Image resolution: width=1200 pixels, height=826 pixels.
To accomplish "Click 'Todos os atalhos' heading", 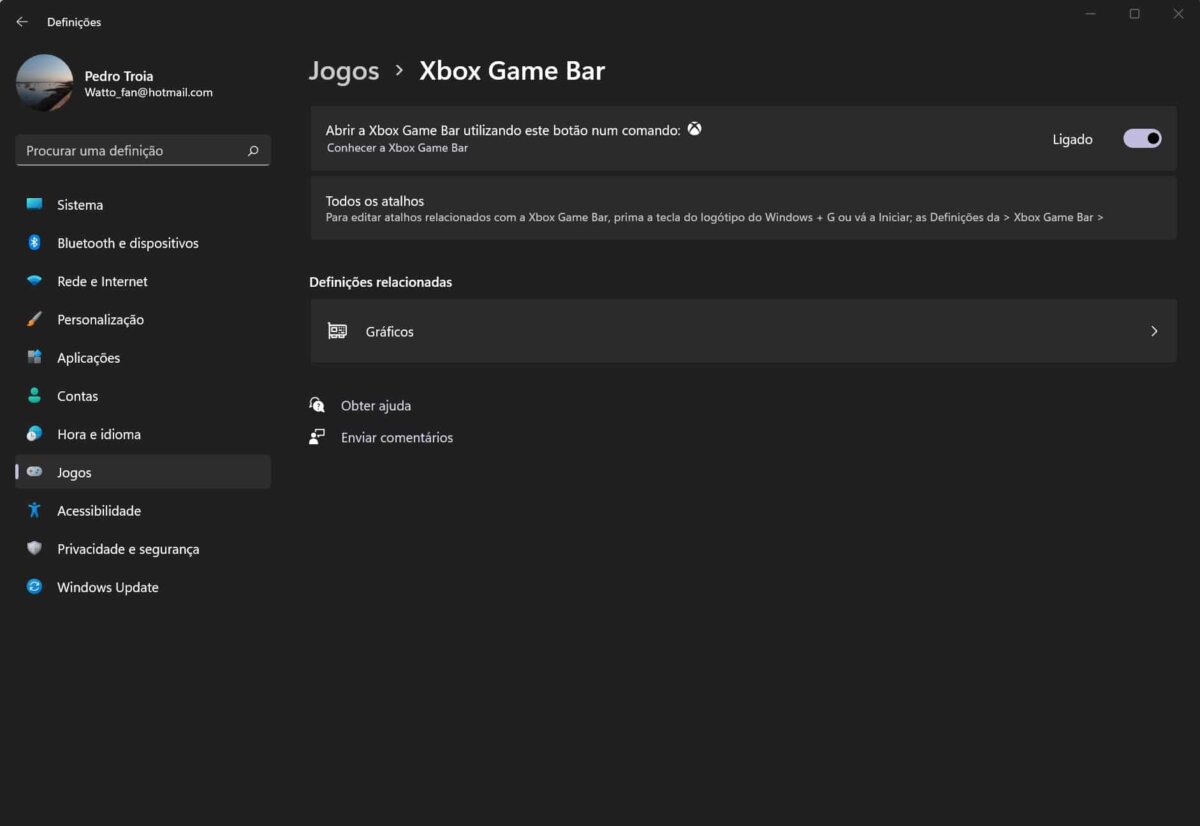I will click(375, 201).
